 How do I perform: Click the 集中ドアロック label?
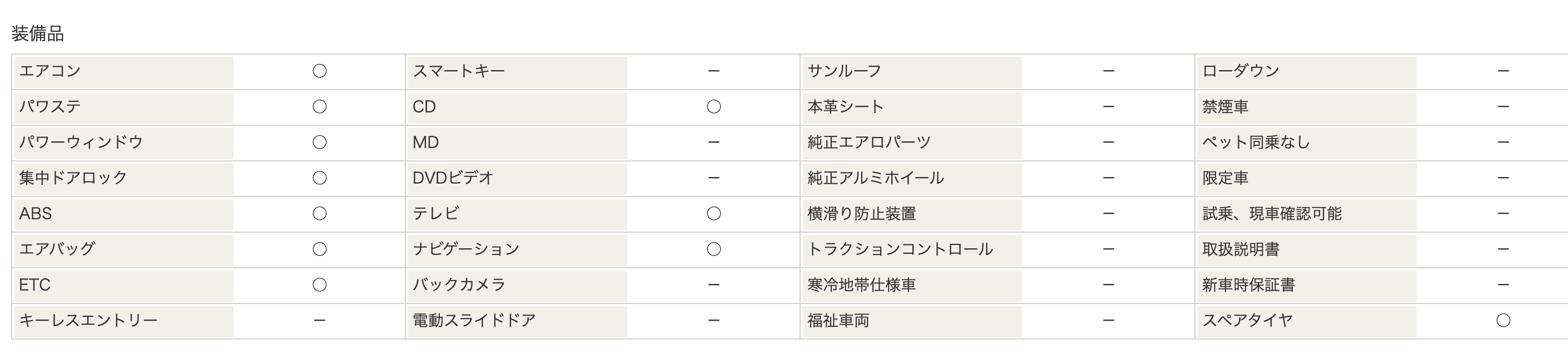(x=72, y=178)
